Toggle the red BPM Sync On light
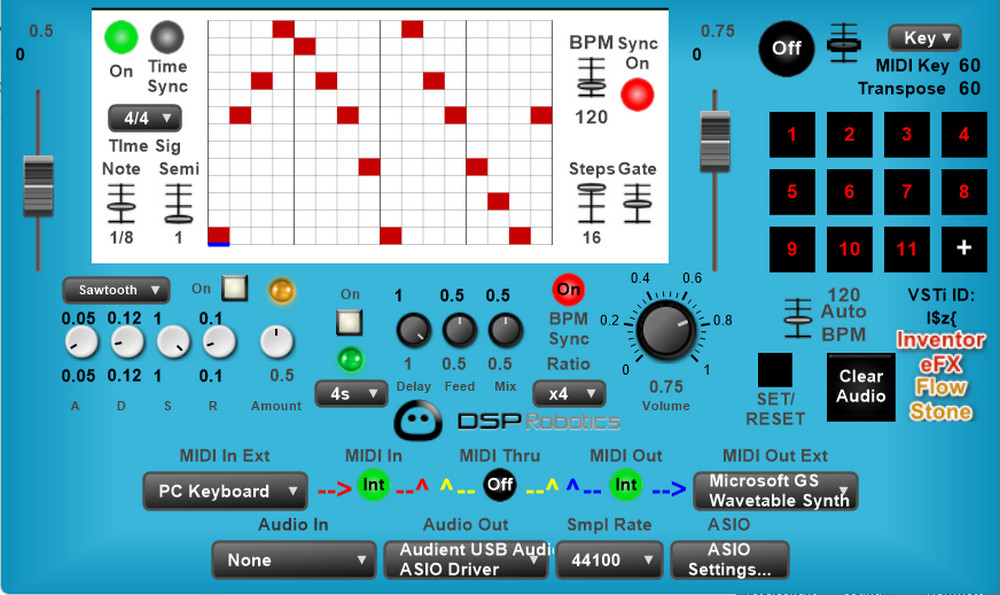 (637, 94)
